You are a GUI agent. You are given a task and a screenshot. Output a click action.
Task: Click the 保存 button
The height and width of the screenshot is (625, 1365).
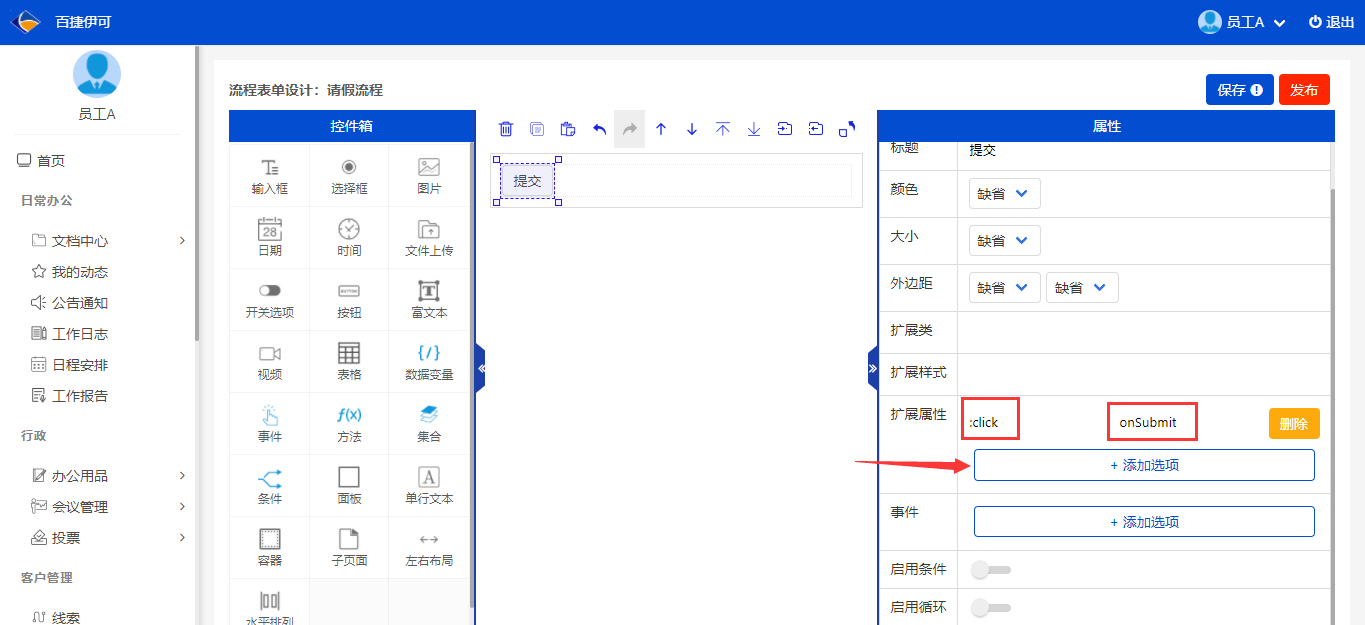click(1240, 90)
